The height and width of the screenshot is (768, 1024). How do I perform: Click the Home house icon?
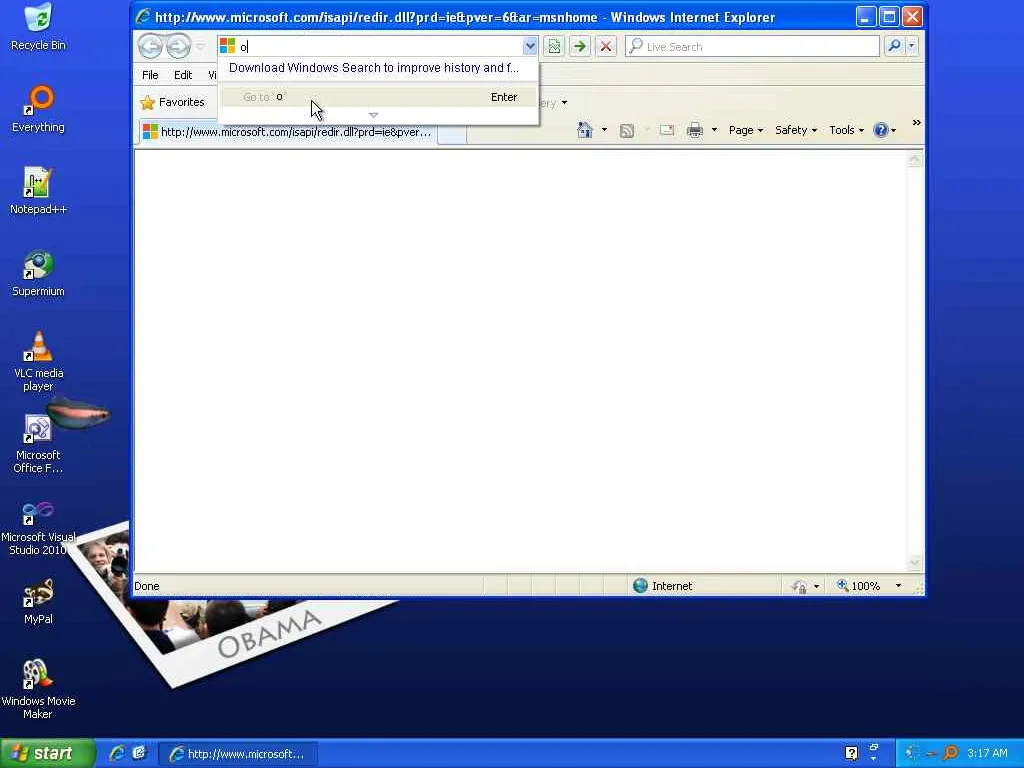click(x=584, y=130)
